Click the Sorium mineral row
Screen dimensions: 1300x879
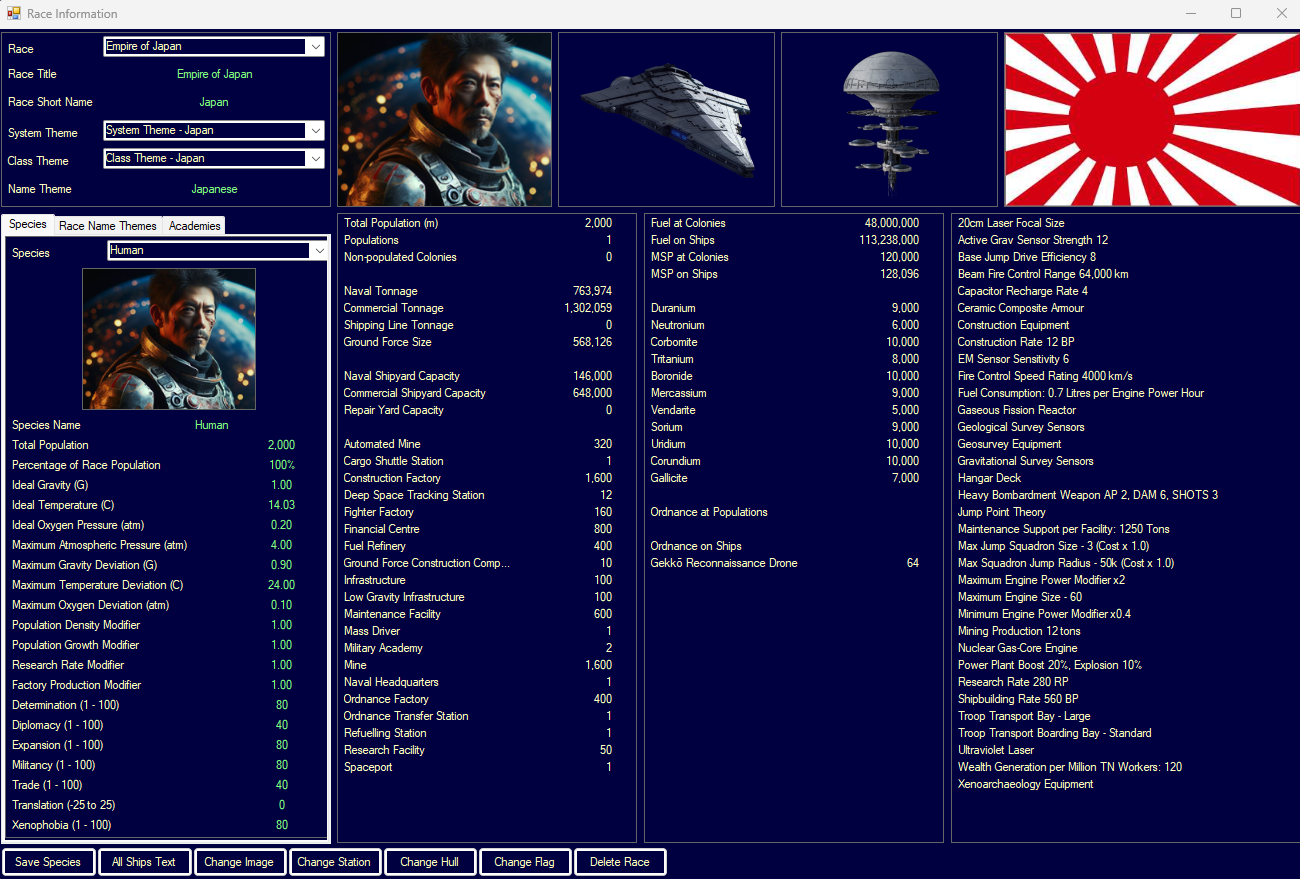point(785,427)
